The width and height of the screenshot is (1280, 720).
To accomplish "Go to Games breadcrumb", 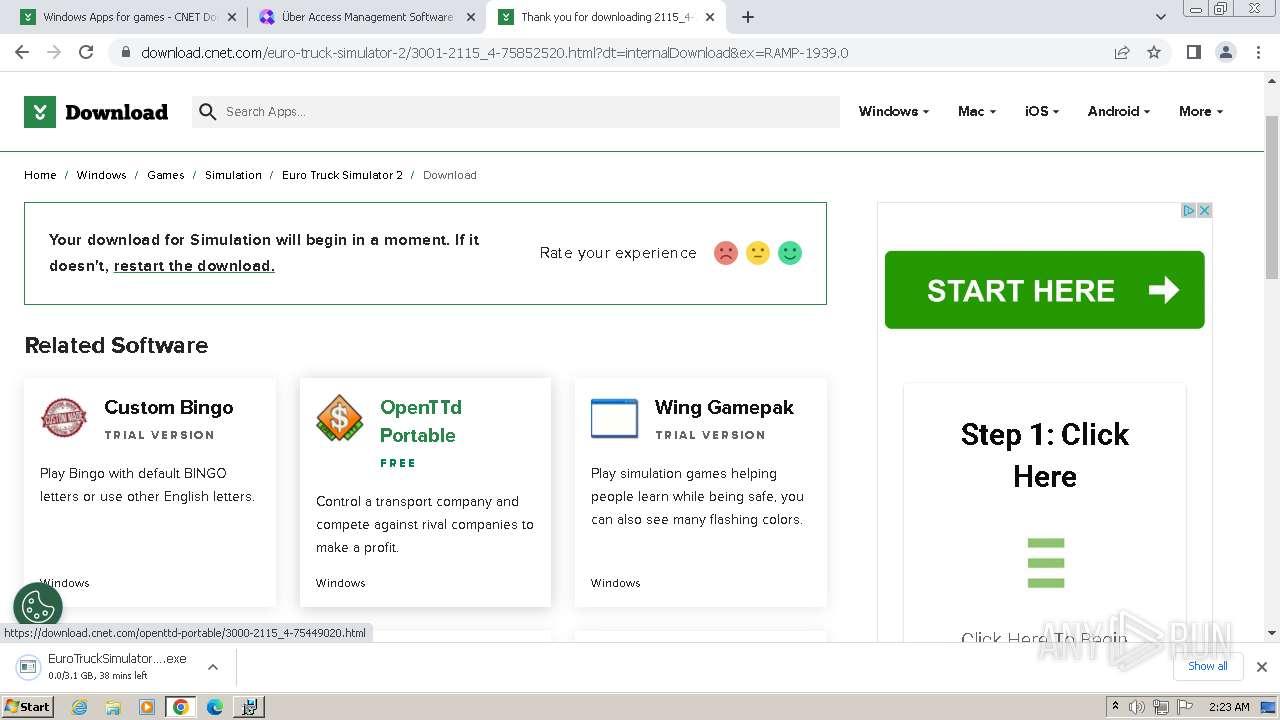I will pos(165,175).
